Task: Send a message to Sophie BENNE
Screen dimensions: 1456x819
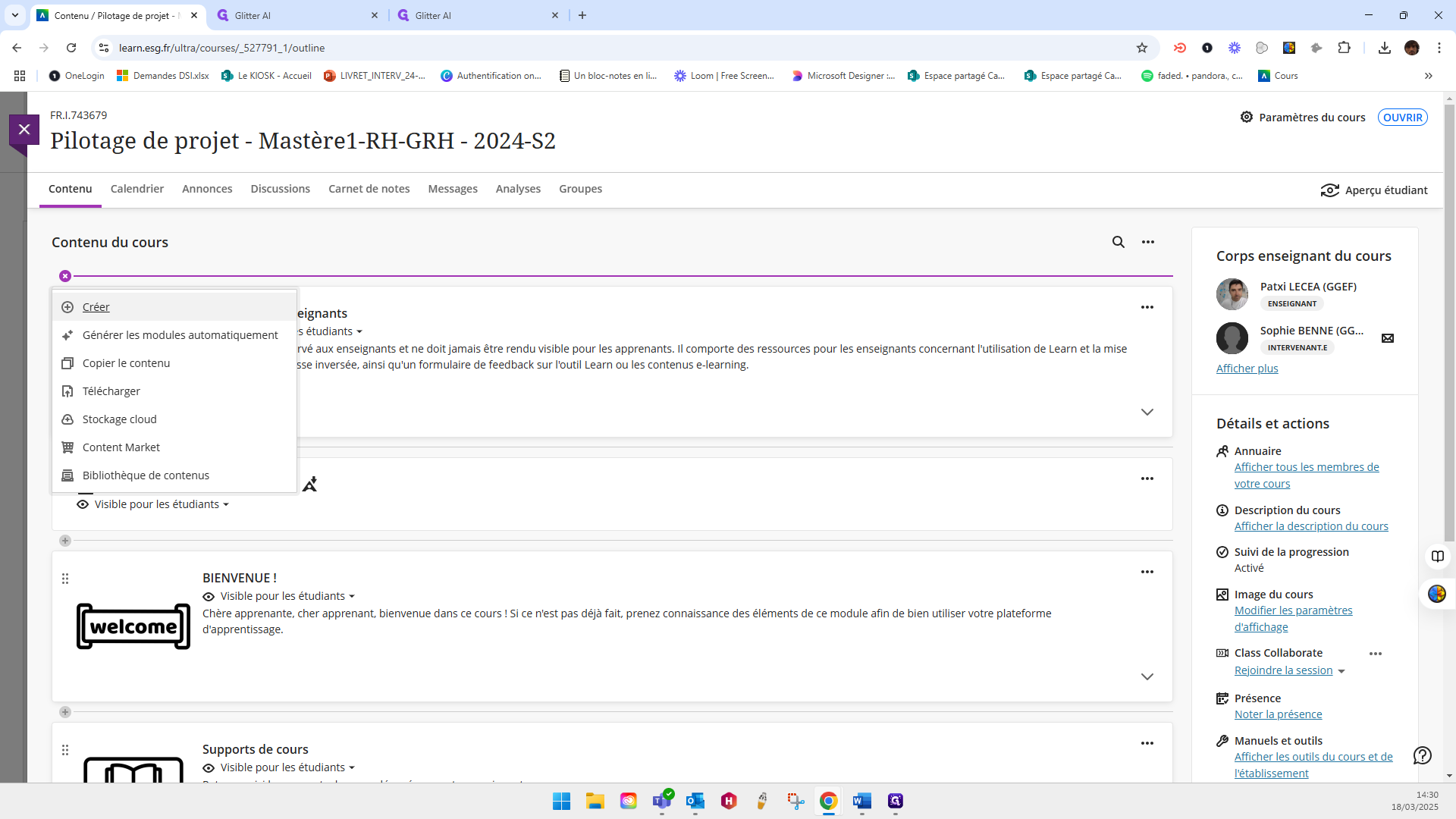Action: [1388, 338]
